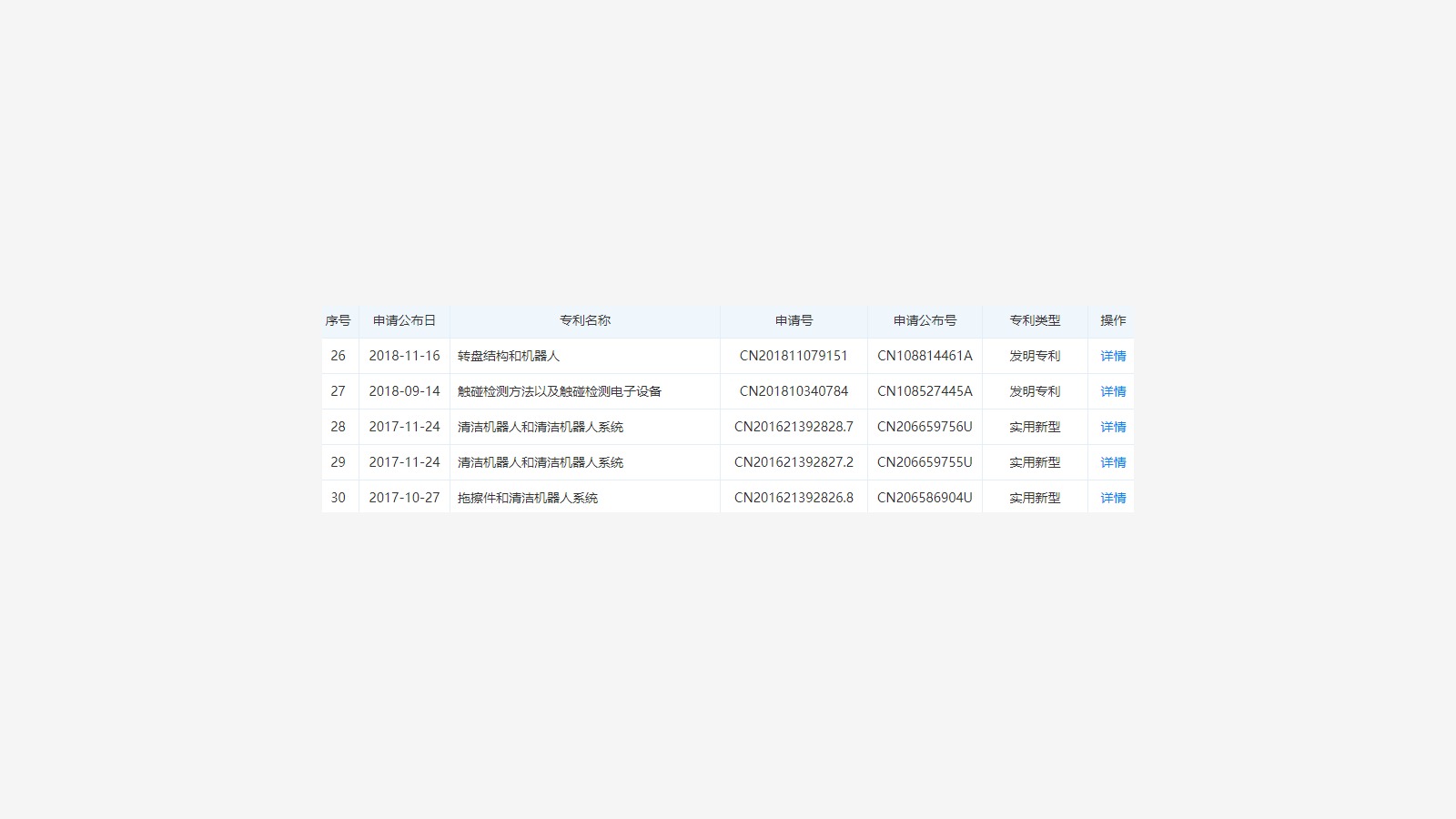Viewport: 1456px width, 819px height.
Task: Click the 申请号 column header
Action: click(794, 320)
